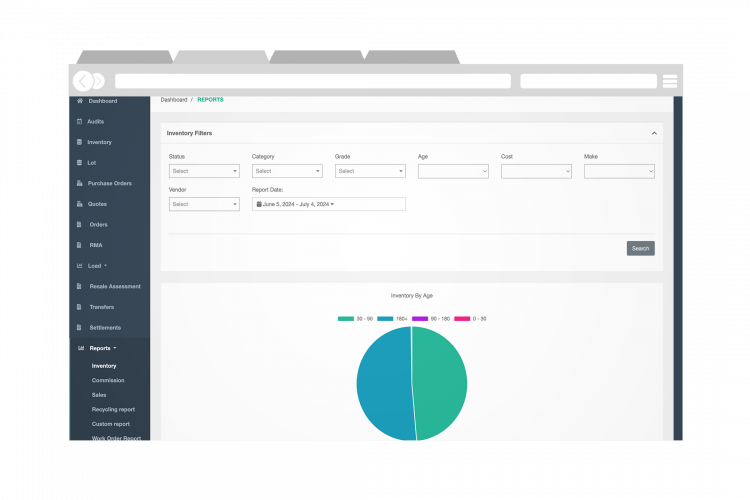Toggle the 30 - 90 legend swatch
750x500 pixels.
[346, 319]
